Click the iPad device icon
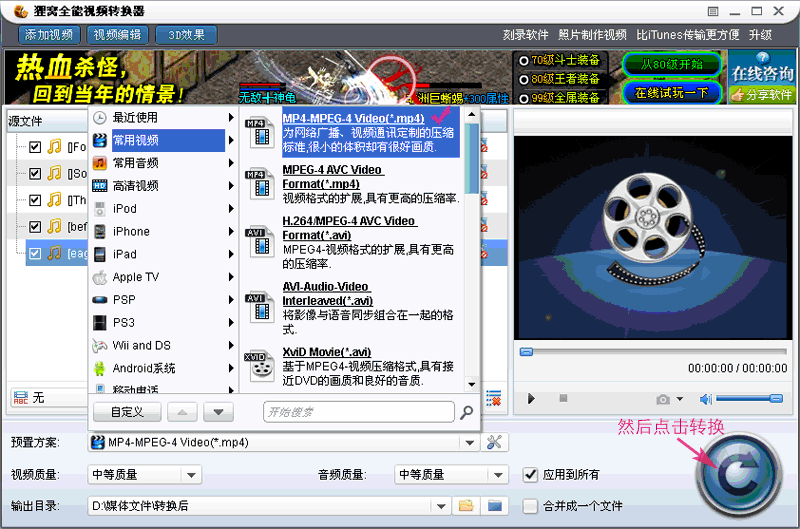The image size is (800, 529). 100,254
